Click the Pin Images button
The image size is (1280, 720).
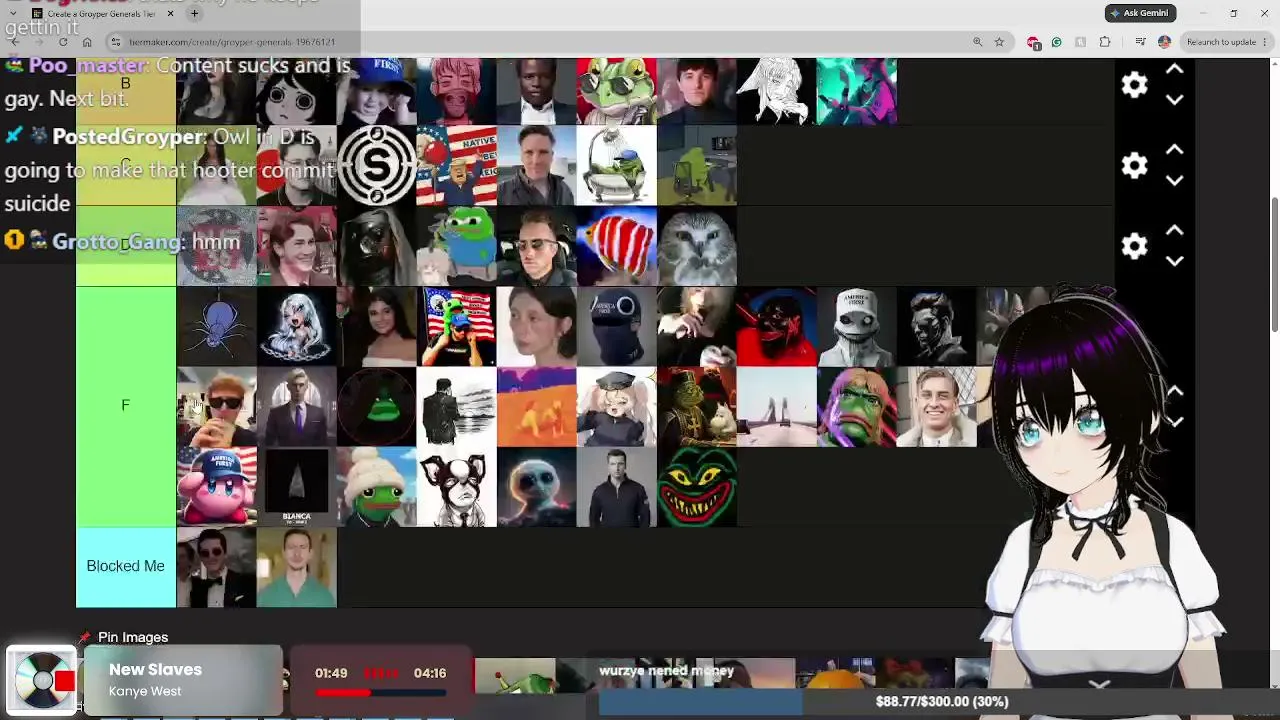point(123,637)
